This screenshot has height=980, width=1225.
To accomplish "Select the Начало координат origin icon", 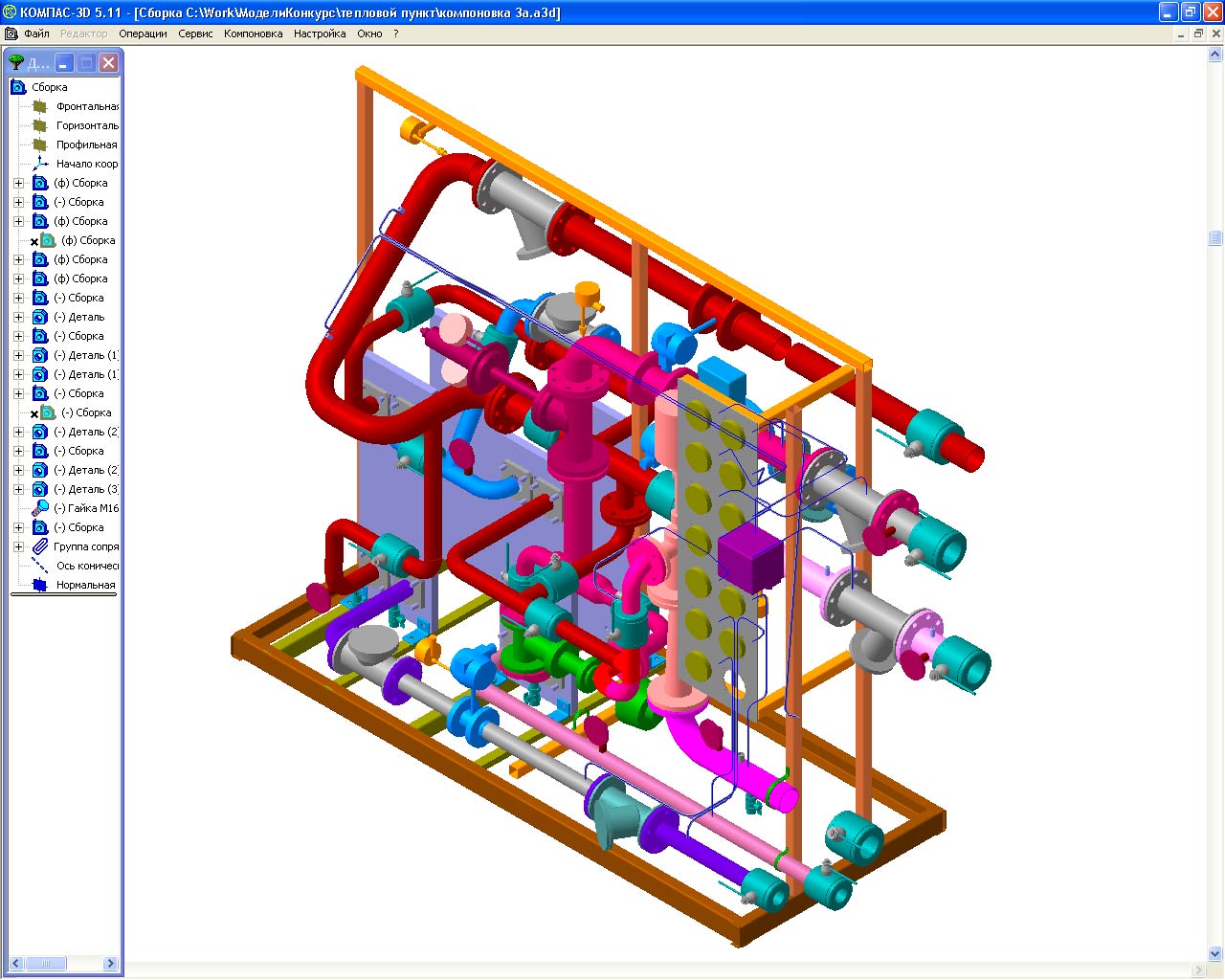I will 40,164.
